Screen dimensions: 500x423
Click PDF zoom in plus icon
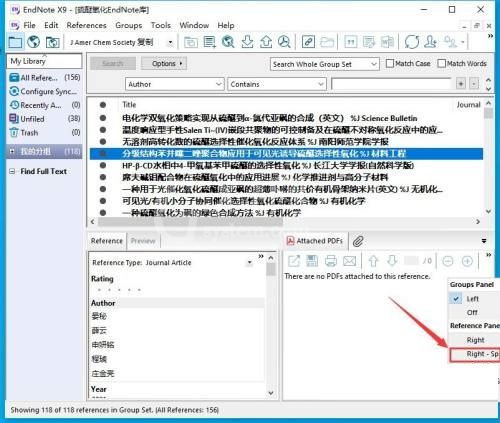click(x=467, y=261)
